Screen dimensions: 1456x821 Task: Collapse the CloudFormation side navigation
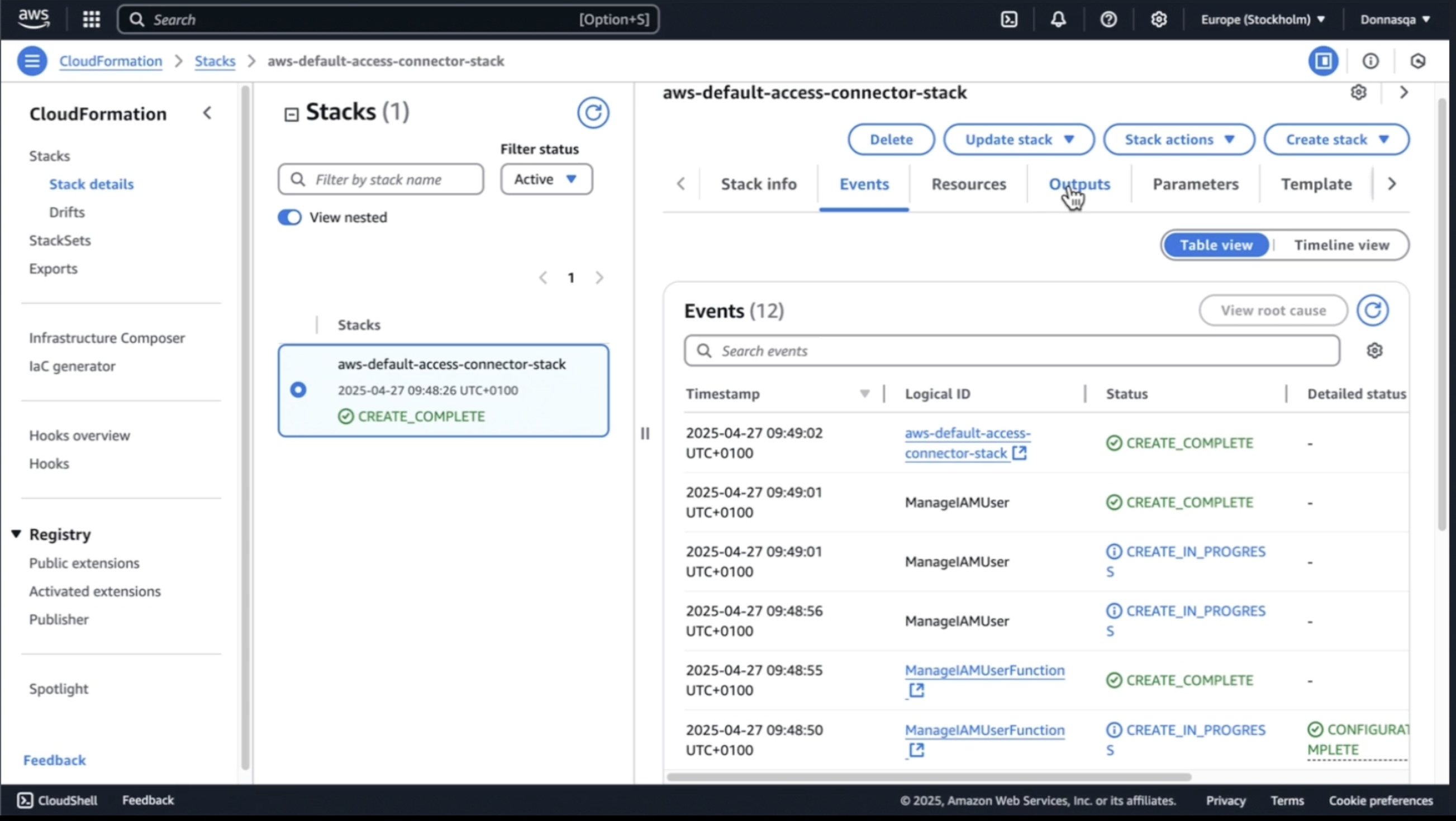click(x=207, y=113)
